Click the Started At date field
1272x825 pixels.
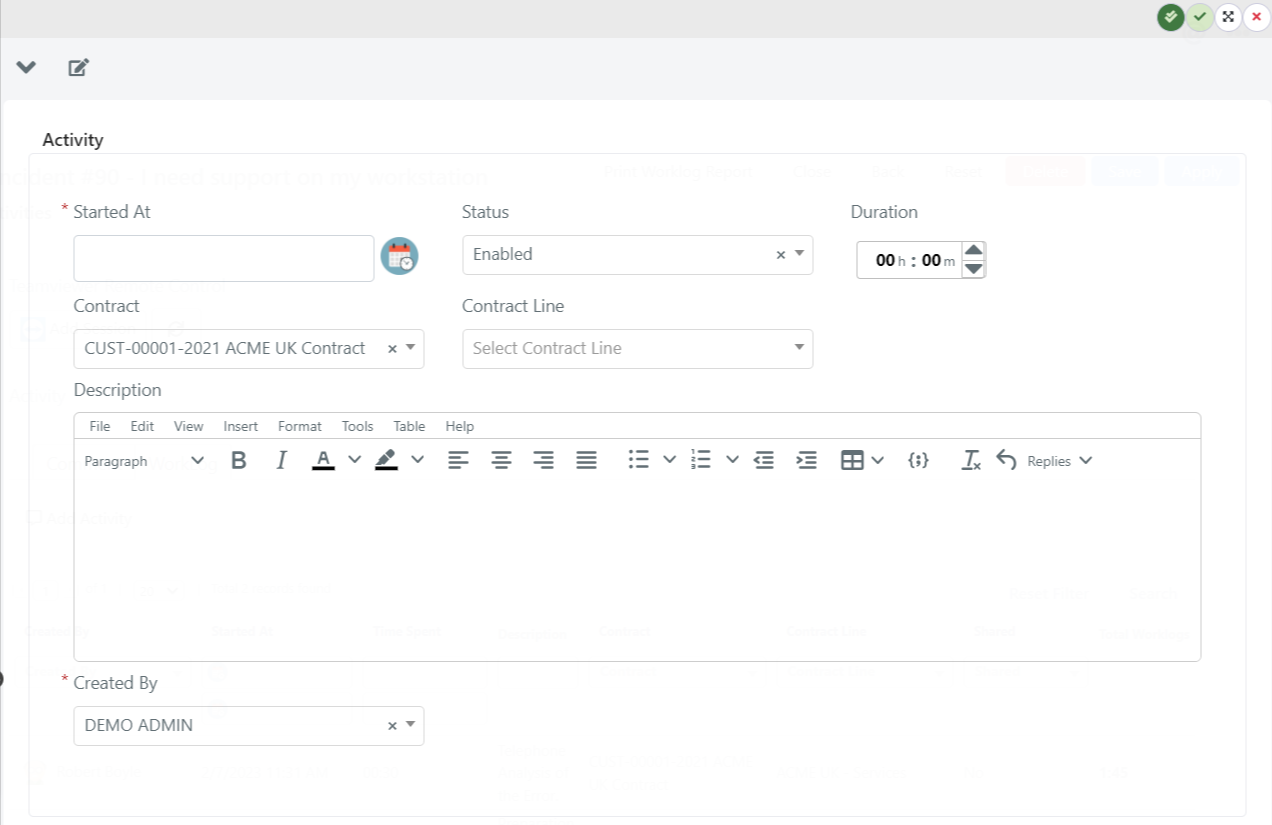[x=224, y=258]
